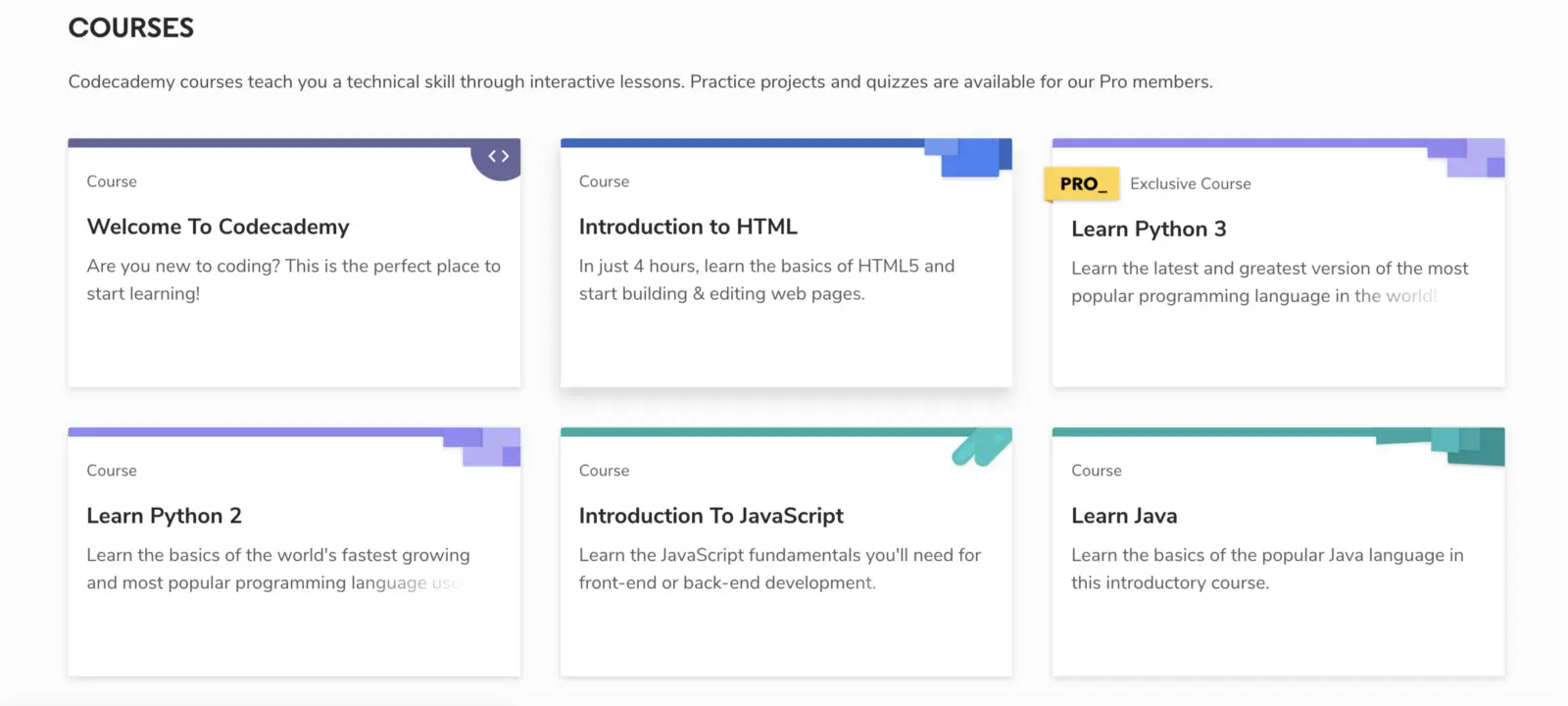Click teal pill-shaped icon on JavaScript card

point(981,446)
